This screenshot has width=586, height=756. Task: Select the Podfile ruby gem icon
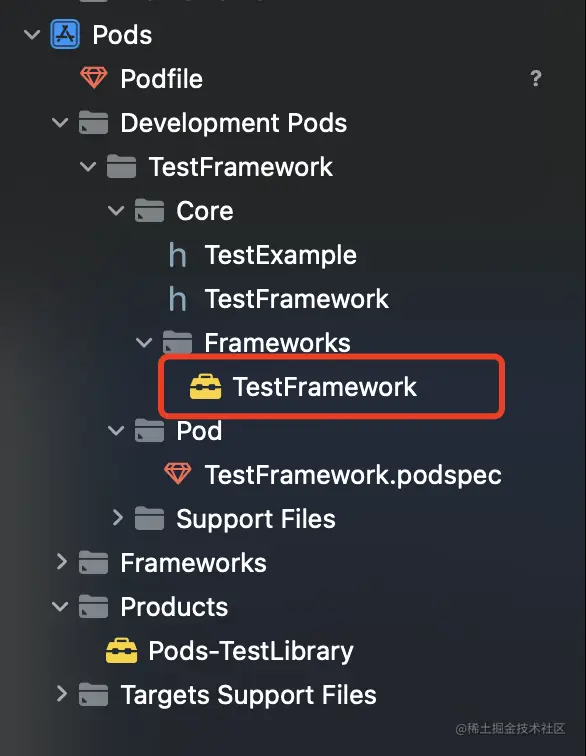tap(94, 78)
